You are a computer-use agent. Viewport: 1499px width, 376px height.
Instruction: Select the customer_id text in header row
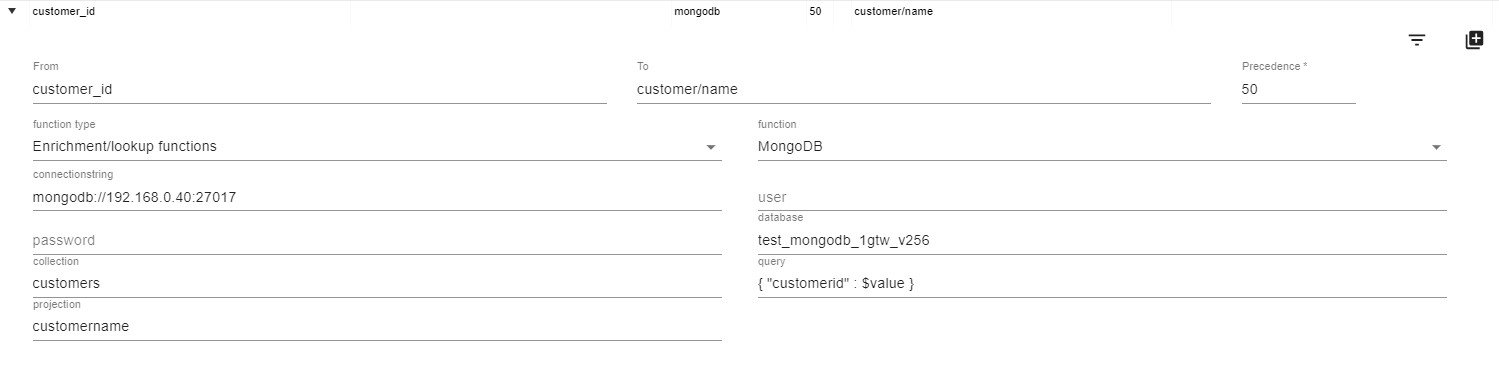tap(64, 12)
